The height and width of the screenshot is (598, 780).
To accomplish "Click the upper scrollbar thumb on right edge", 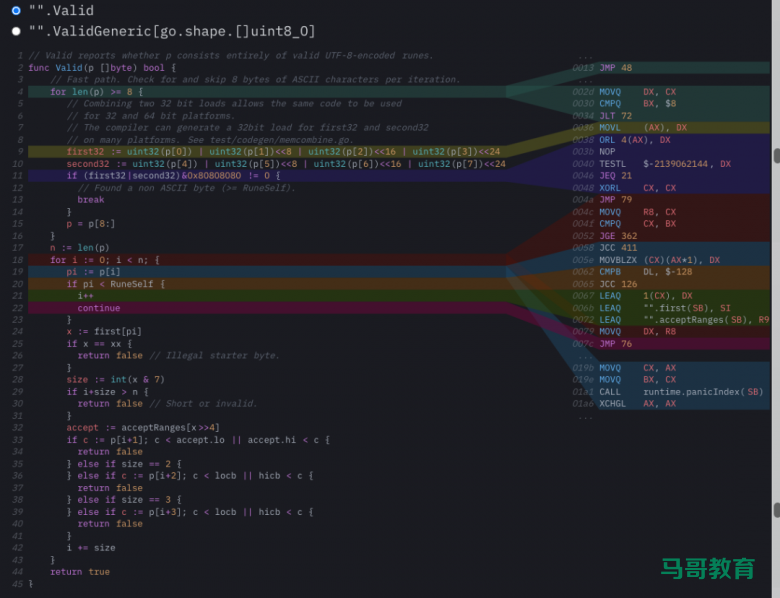I will [x=776, y=156].
